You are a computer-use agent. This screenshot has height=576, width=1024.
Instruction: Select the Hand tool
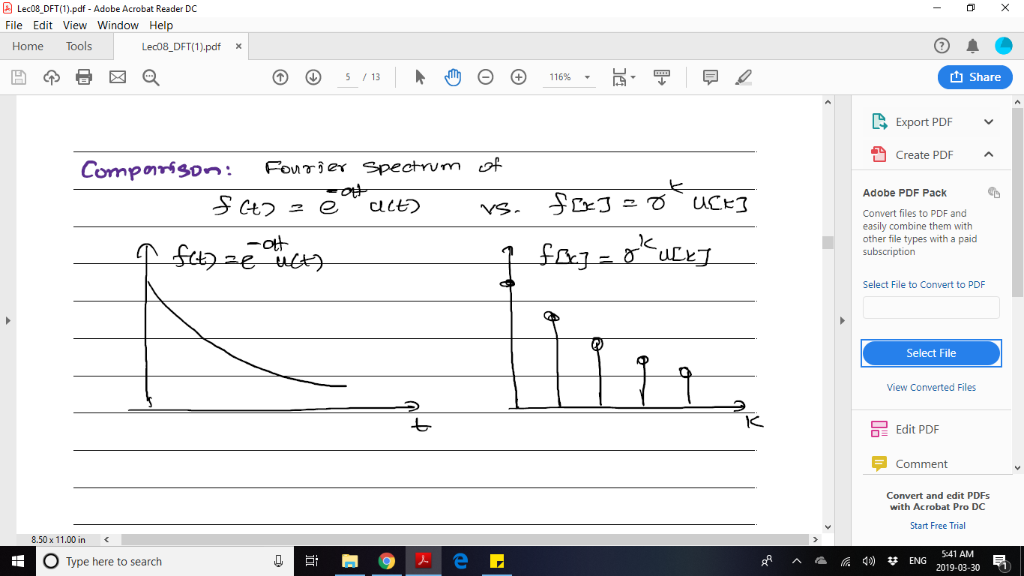[x=452, y=76]
